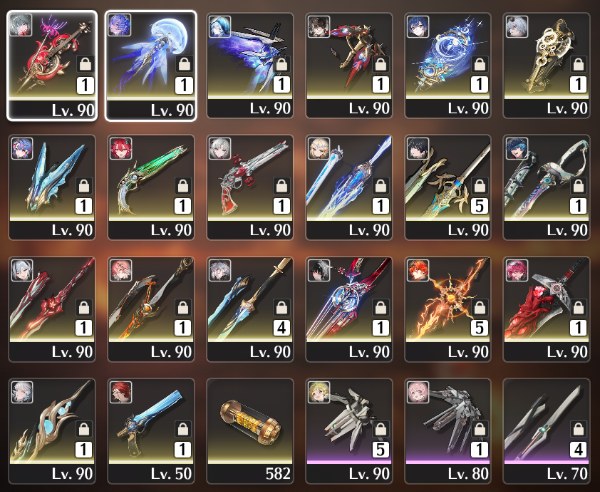The image size is (600, 492).
Task: Select the blue crystalline claw weapon
Action: (x=52, y=187)
